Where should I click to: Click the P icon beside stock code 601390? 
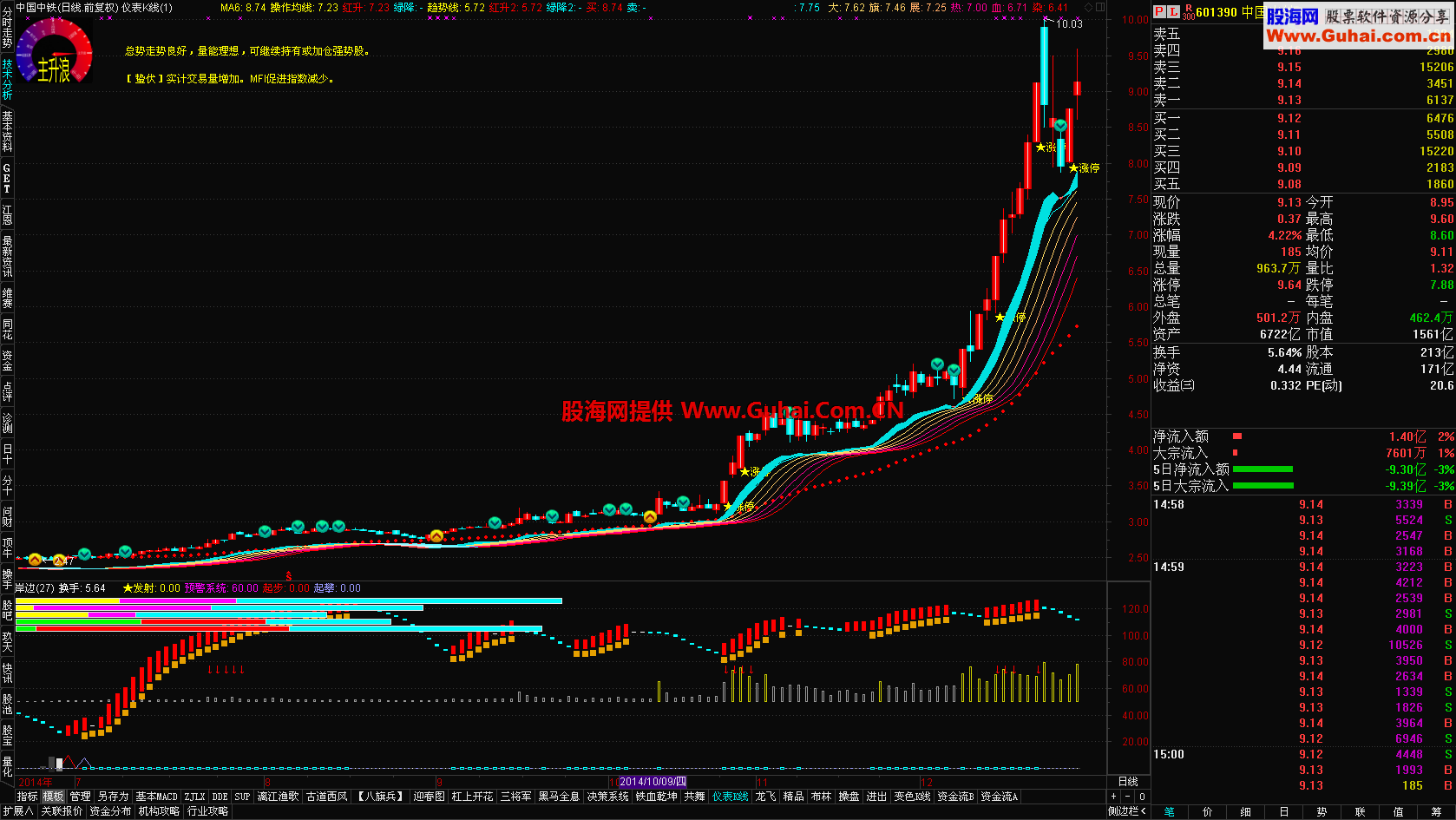(1159, 12)
